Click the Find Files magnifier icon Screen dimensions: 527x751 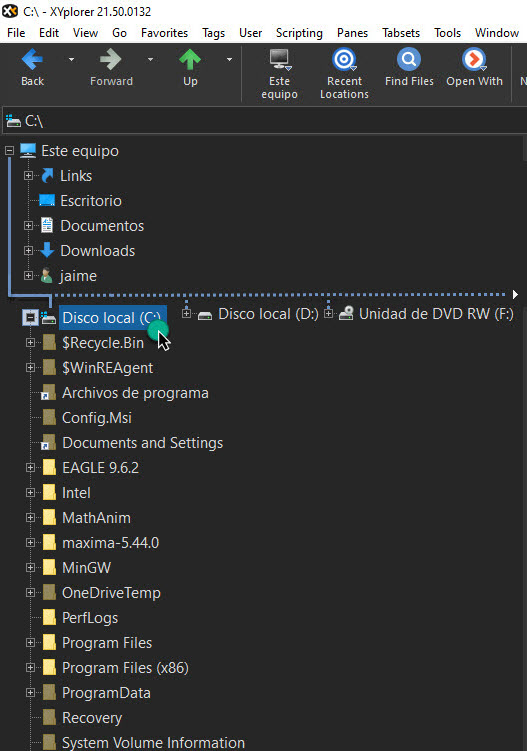coord(409,59)
